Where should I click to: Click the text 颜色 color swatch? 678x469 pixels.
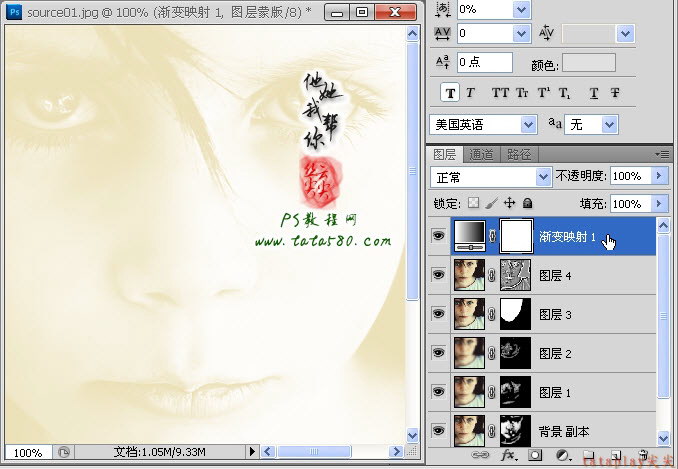(x=588, y=63)
